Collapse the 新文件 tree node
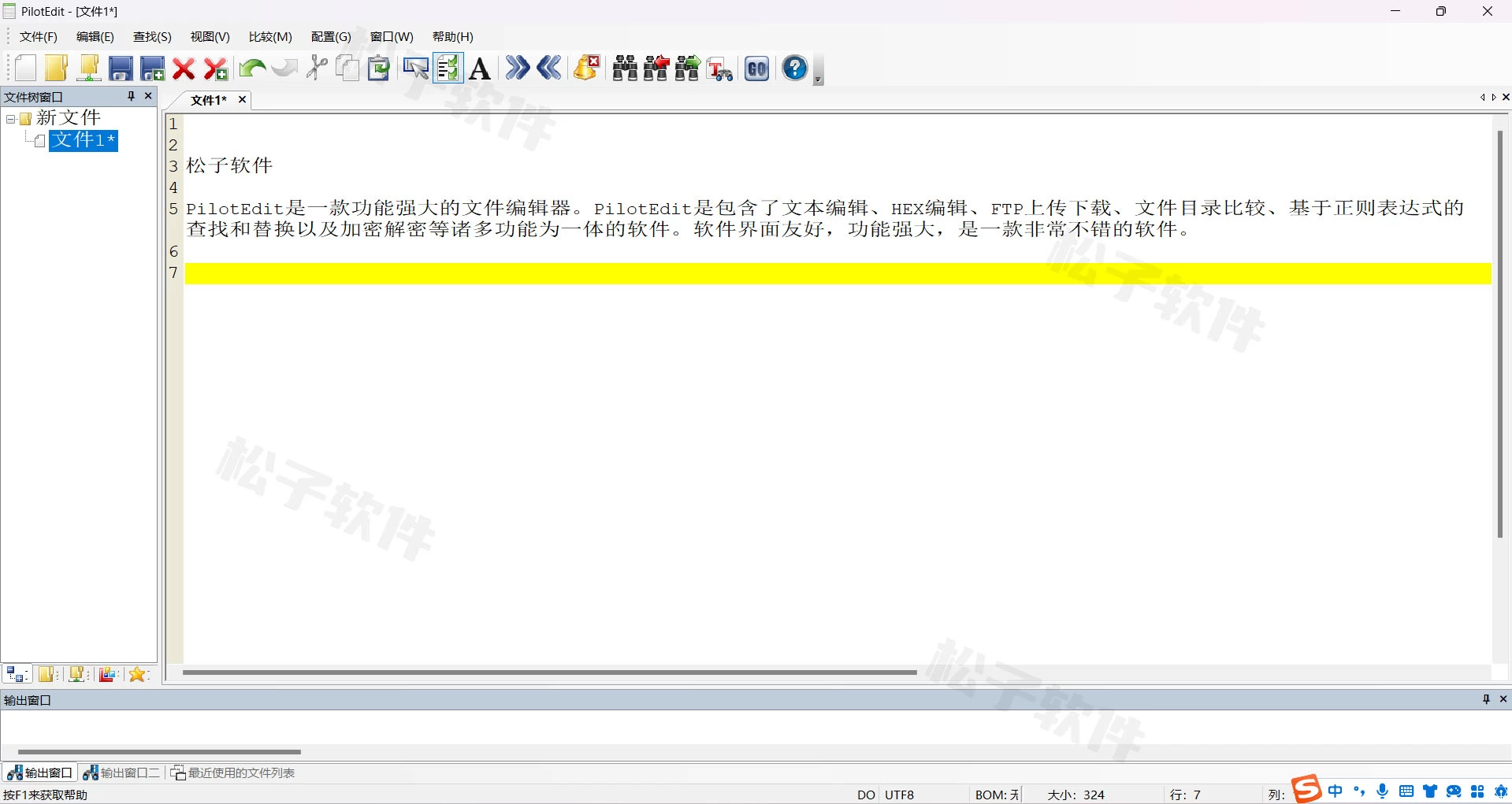 pyautogui.click(x=10, y=119)
